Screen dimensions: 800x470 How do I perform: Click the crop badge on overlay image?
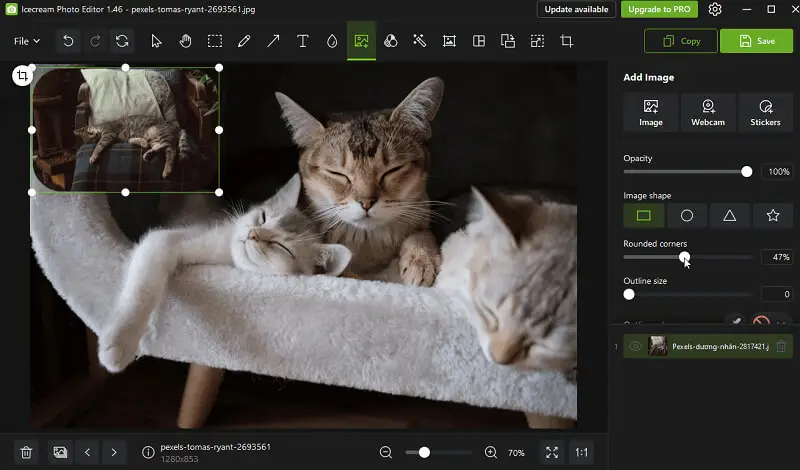click(x=22, y=76)
